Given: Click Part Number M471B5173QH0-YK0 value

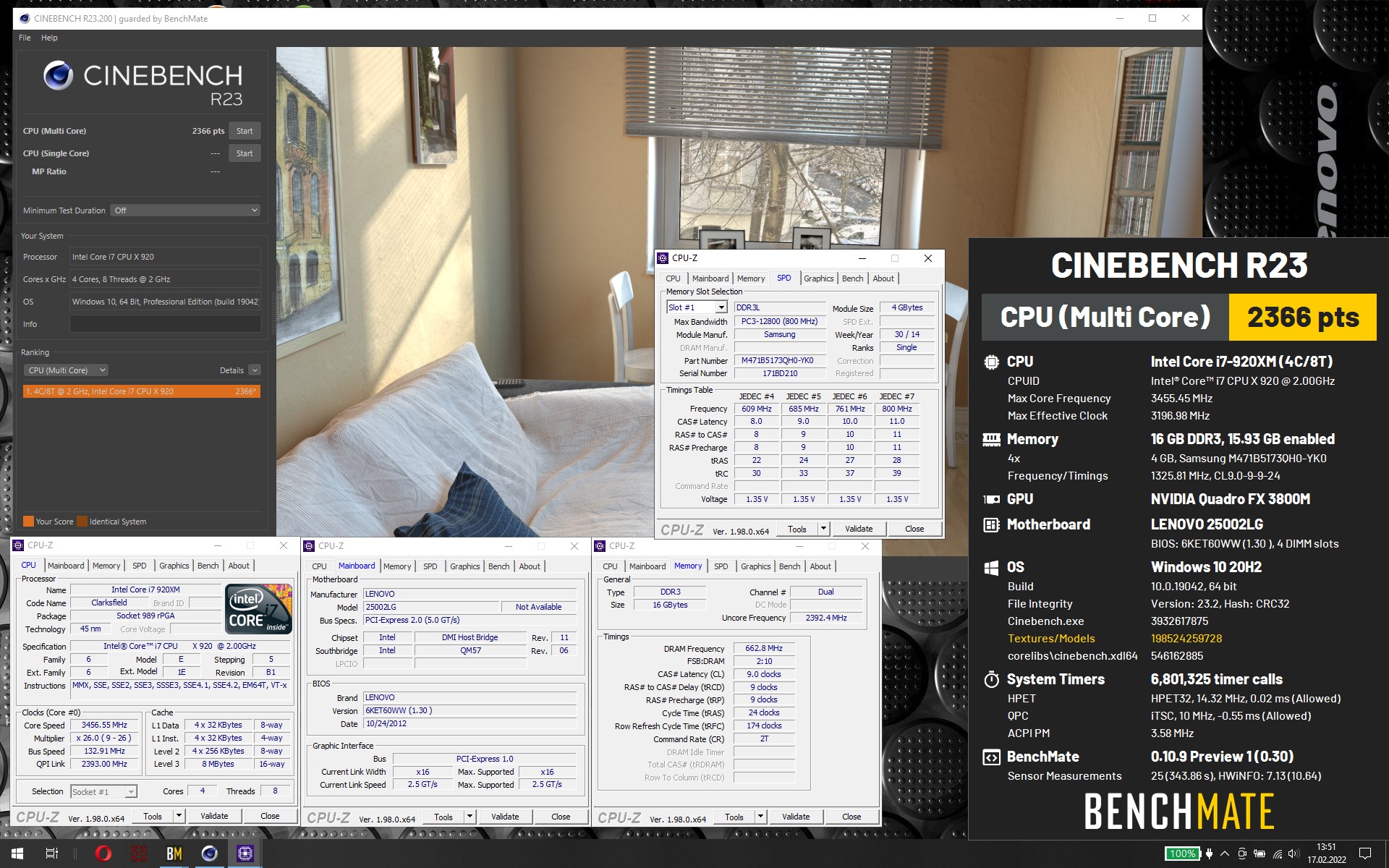Looking at the screenshot, I should pyautogui.click(x=780, y=361).
